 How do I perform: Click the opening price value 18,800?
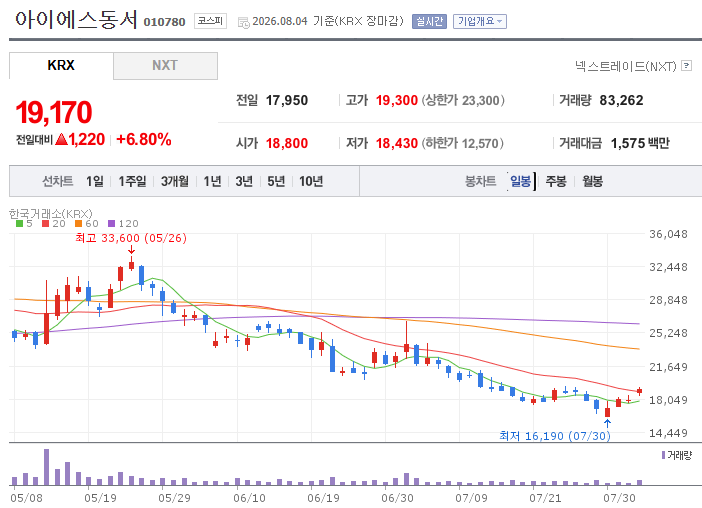(287, 143)
